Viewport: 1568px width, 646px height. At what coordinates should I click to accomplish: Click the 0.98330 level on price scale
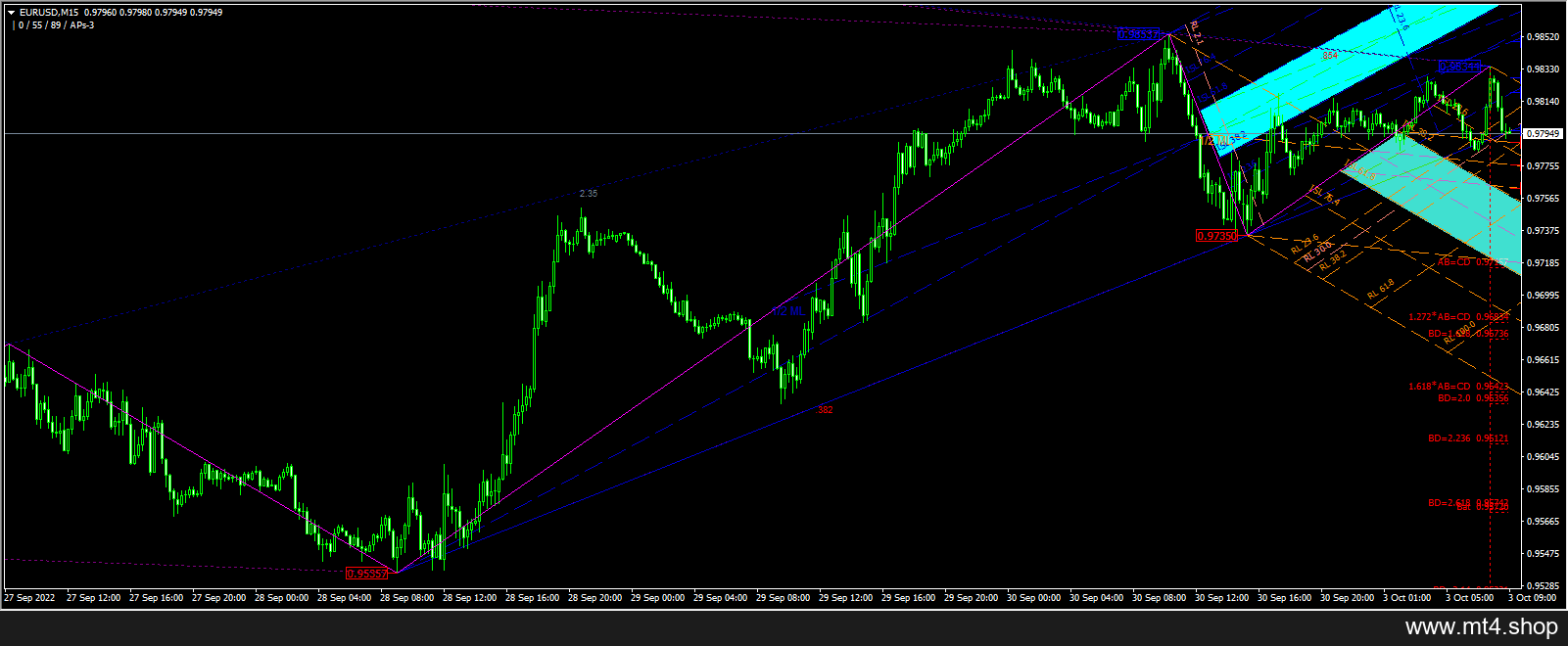tap(1543, 69)
